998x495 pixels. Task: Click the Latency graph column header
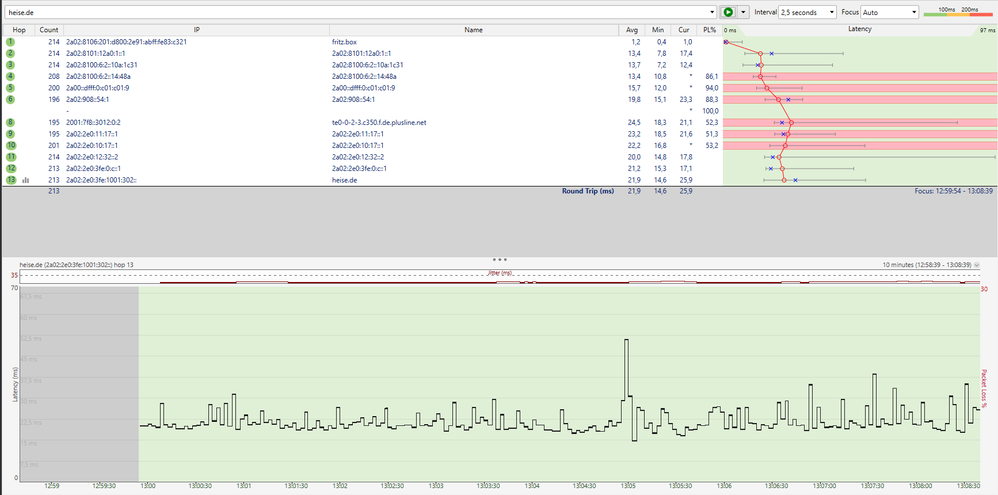coord(860,30)
